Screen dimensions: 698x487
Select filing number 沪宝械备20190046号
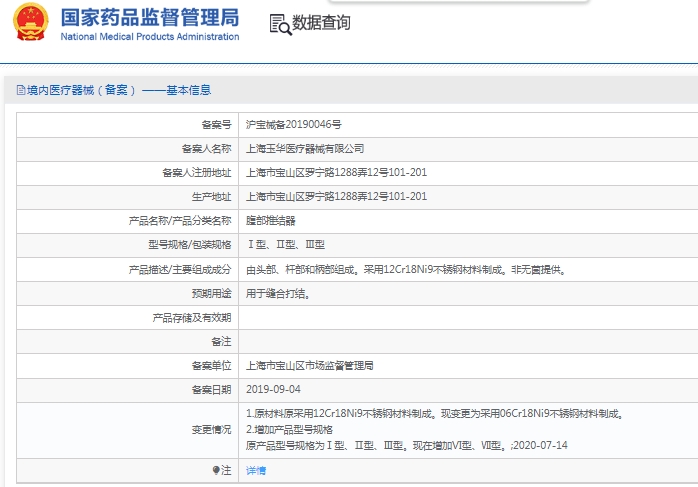click(x=294, y=125)
